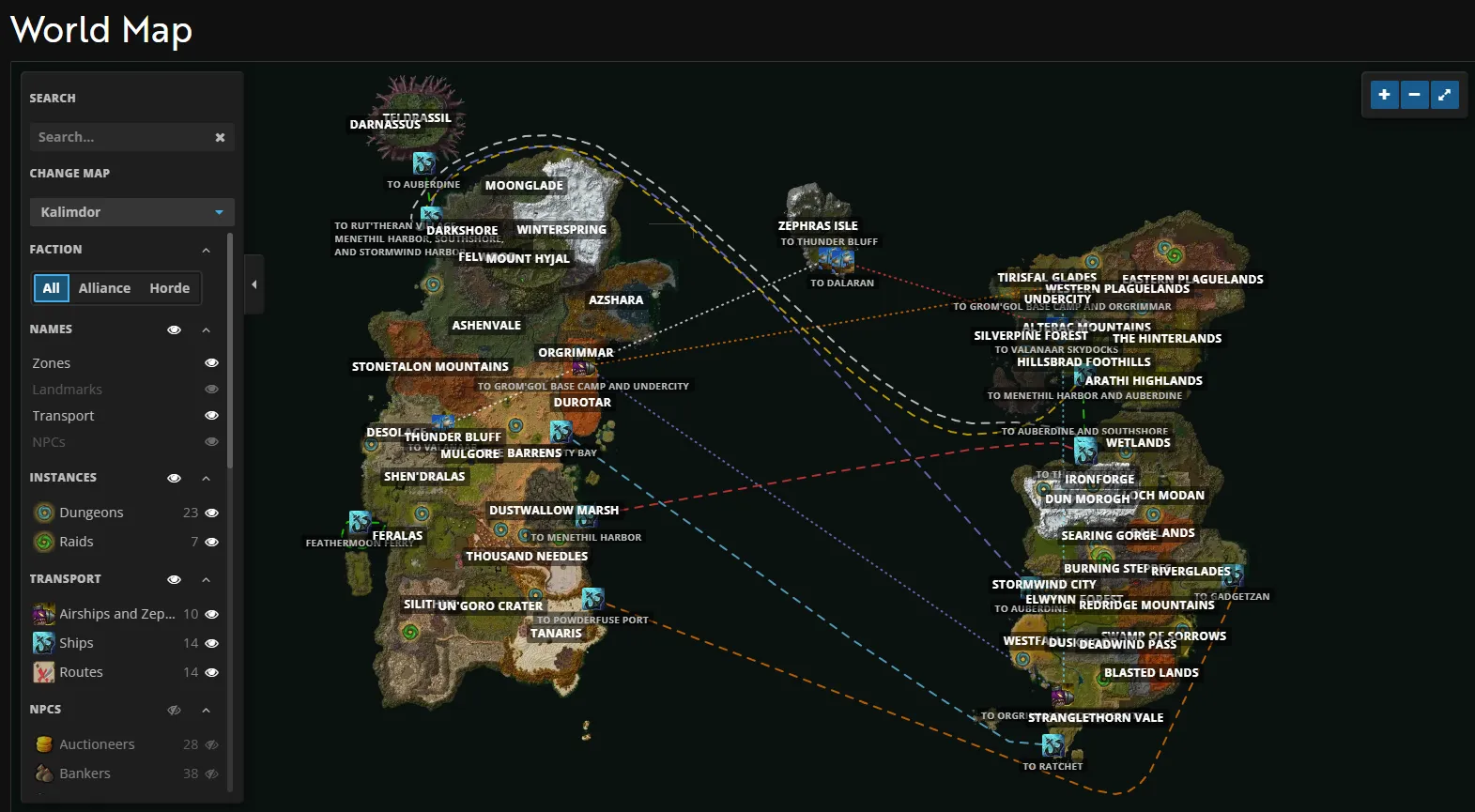
Task: Click the Winterspring zone label
Action: [561, 229]
